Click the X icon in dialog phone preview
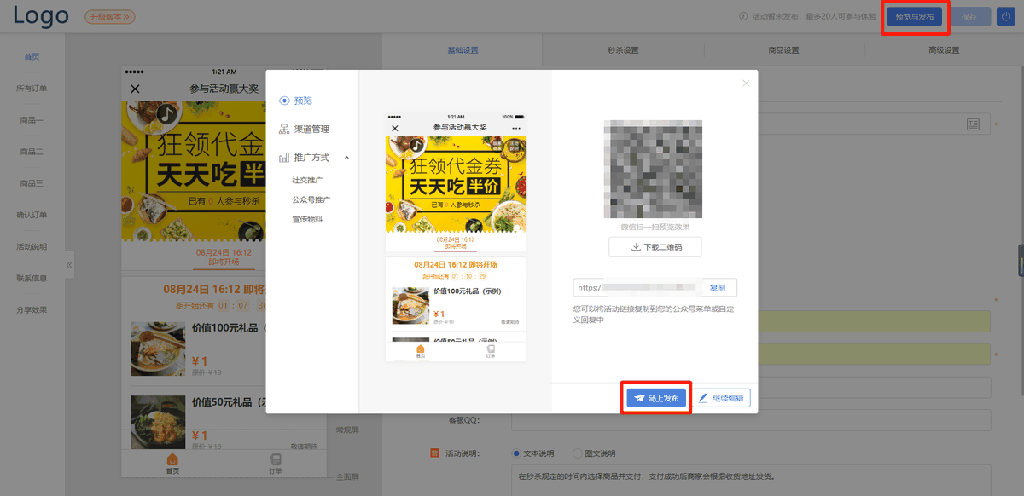1024x496 pixels. 394,128
